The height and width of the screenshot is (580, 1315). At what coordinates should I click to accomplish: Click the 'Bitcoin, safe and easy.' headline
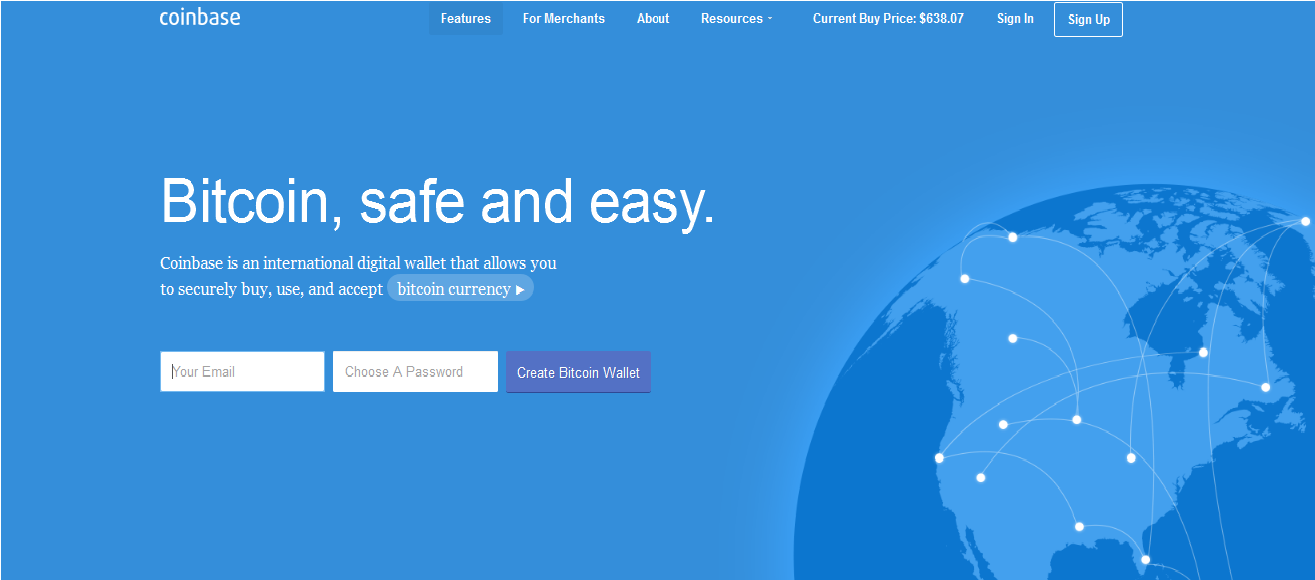(x=438, y=202)
